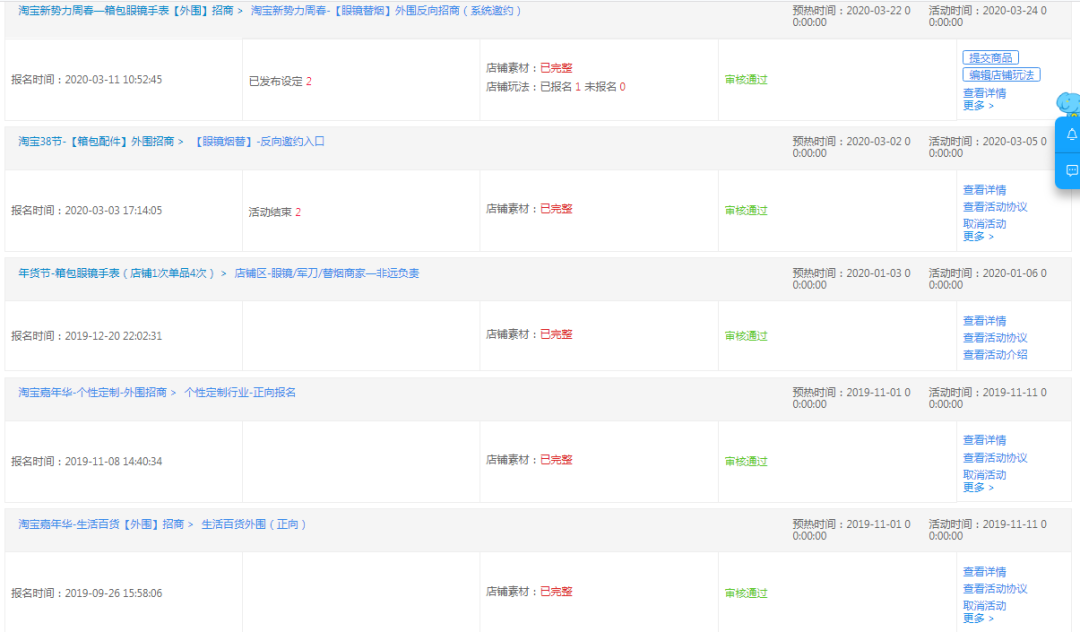Open 店铺区-眼镜/军刀/替烟商家 link

point(326,273)
